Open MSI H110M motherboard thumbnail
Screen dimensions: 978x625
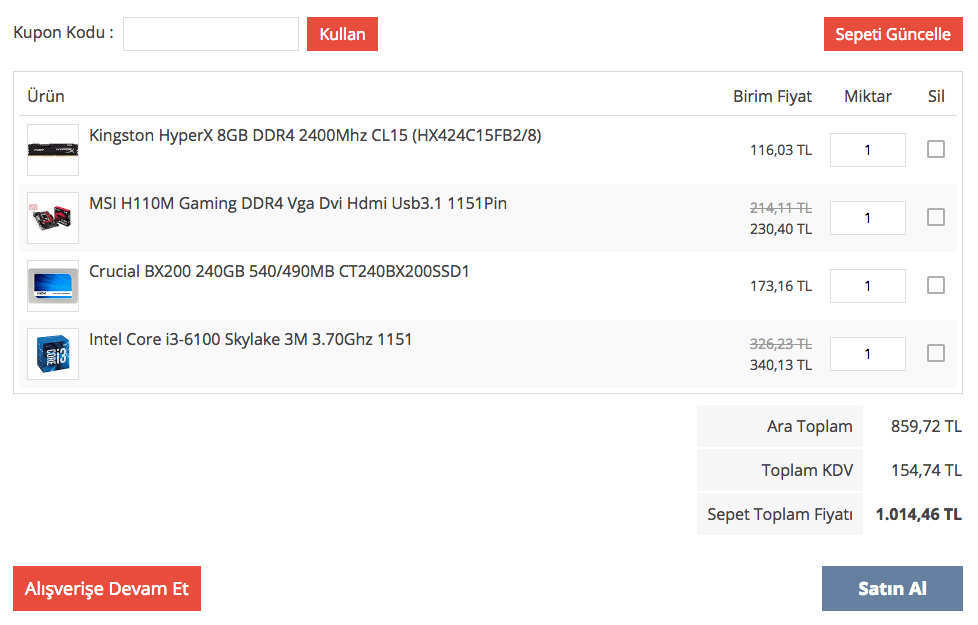[53, 218]
